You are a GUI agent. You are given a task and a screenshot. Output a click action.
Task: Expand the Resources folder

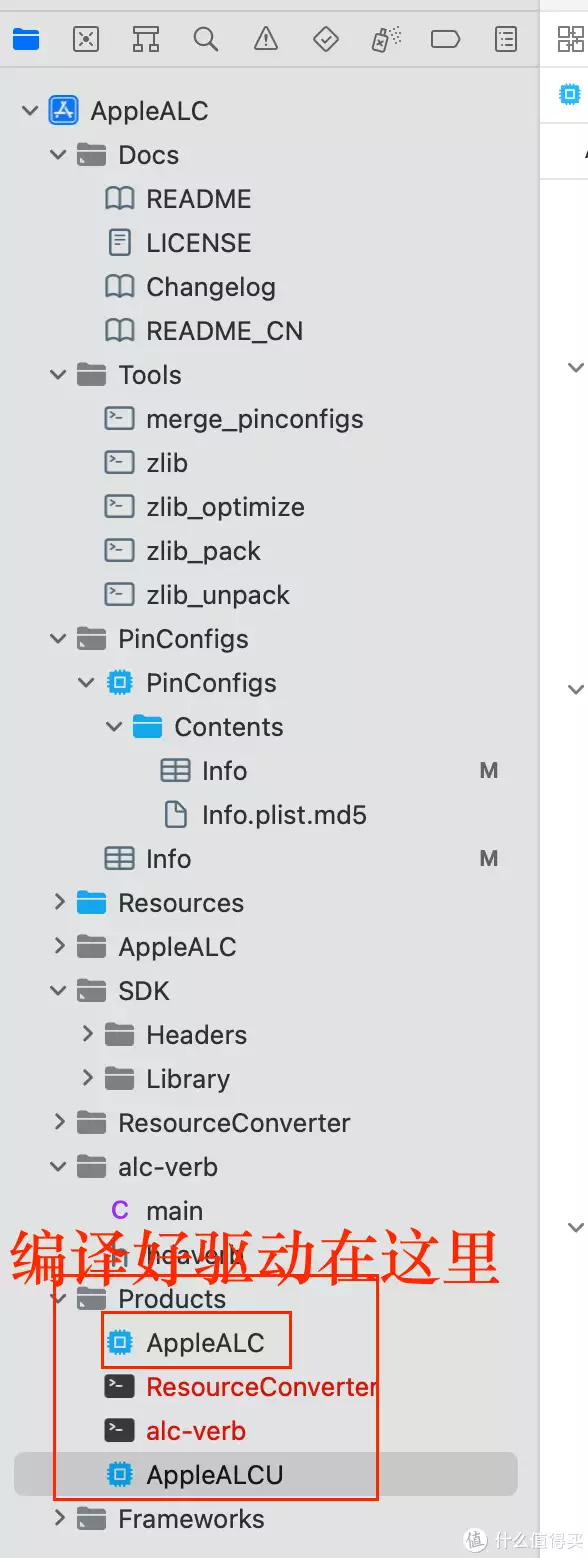point(60,903)
